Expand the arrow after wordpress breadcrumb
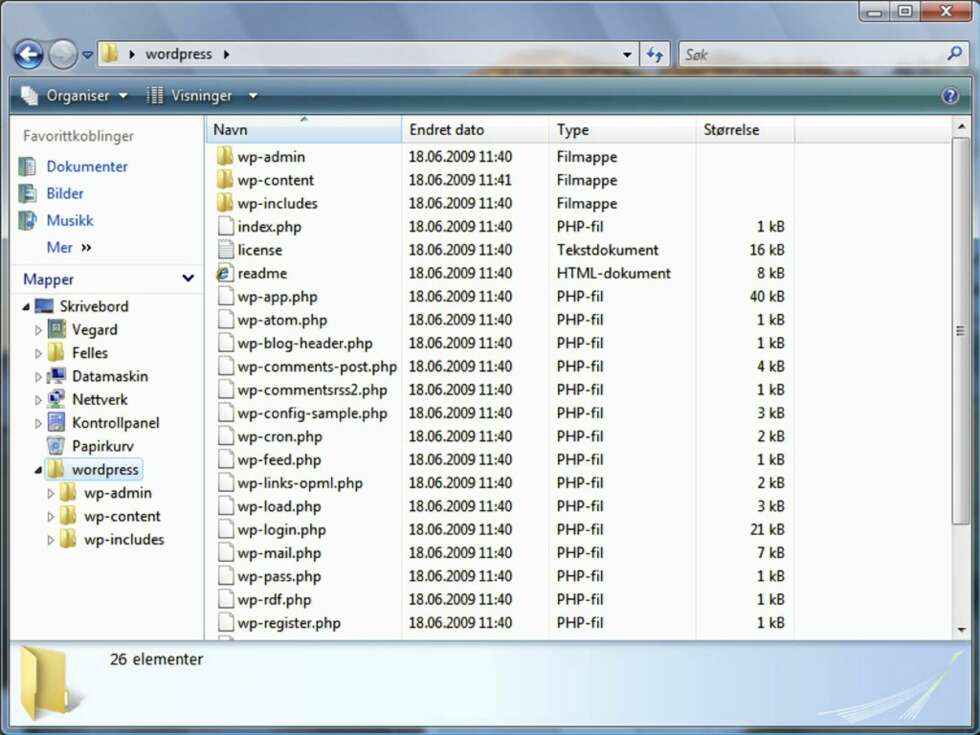 tap(226, 54)
